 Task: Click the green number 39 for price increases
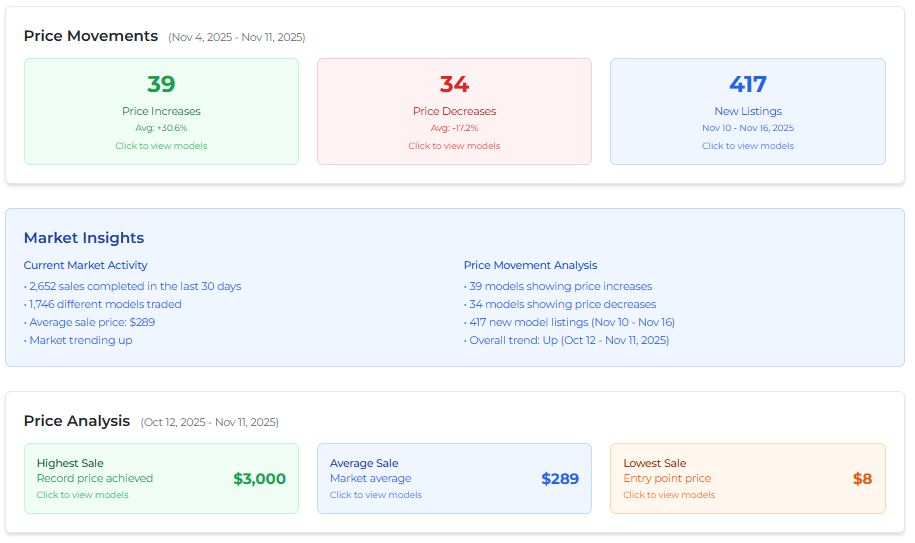click(161, 85)
